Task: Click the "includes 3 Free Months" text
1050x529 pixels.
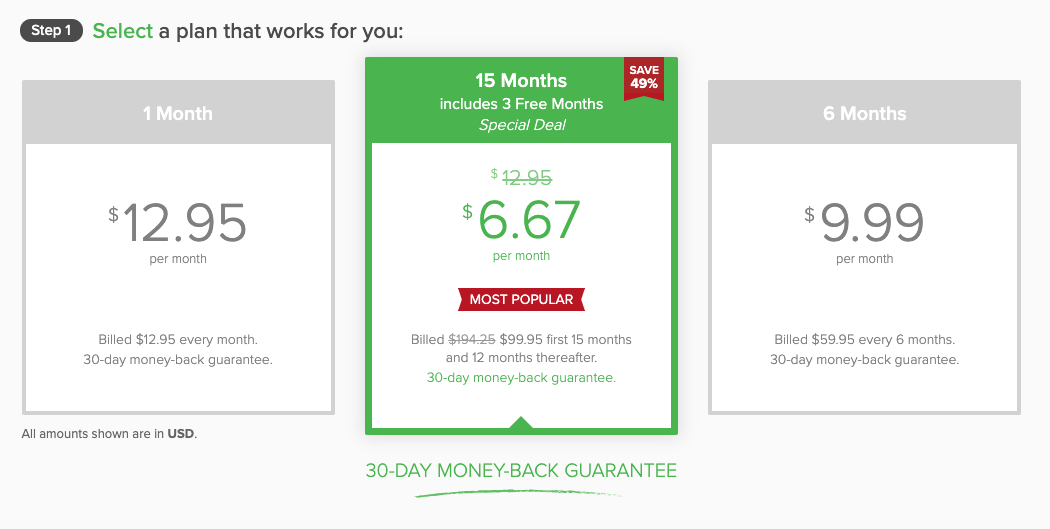Action: coord(521,104)
